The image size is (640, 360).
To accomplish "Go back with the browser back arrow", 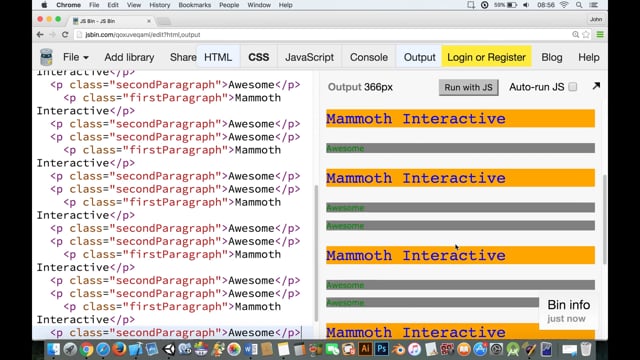I will (40, 35).
